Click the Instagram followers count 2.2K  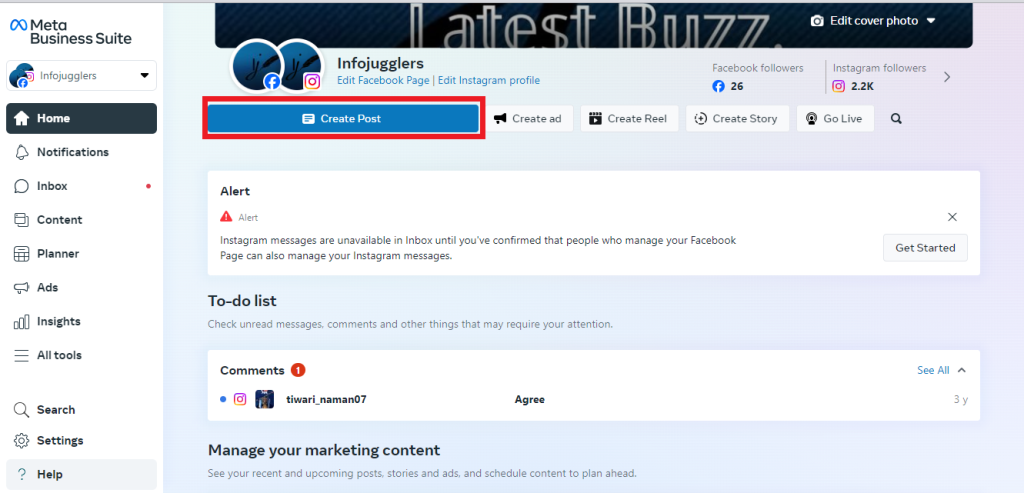coord(863,86)
